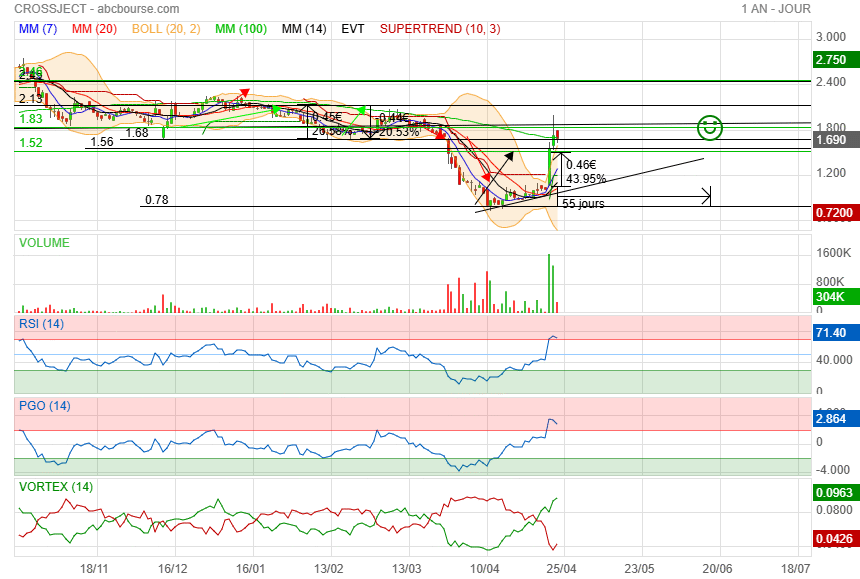Image resolution: width=860 pixels, height=579 pixels.
Task: Click the VORTEX (14) panel label
Action: pos(56,487)
